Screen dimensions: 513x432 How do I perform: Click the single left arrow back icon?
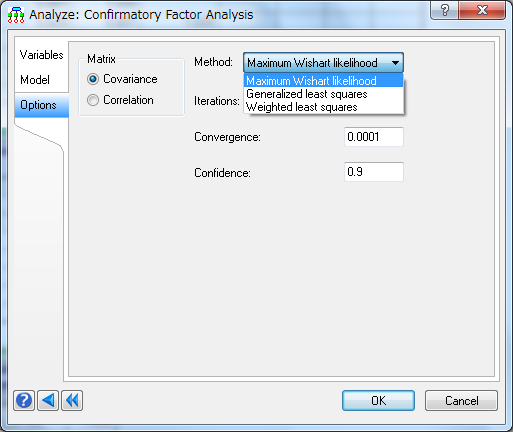click(x=48, y=400)
